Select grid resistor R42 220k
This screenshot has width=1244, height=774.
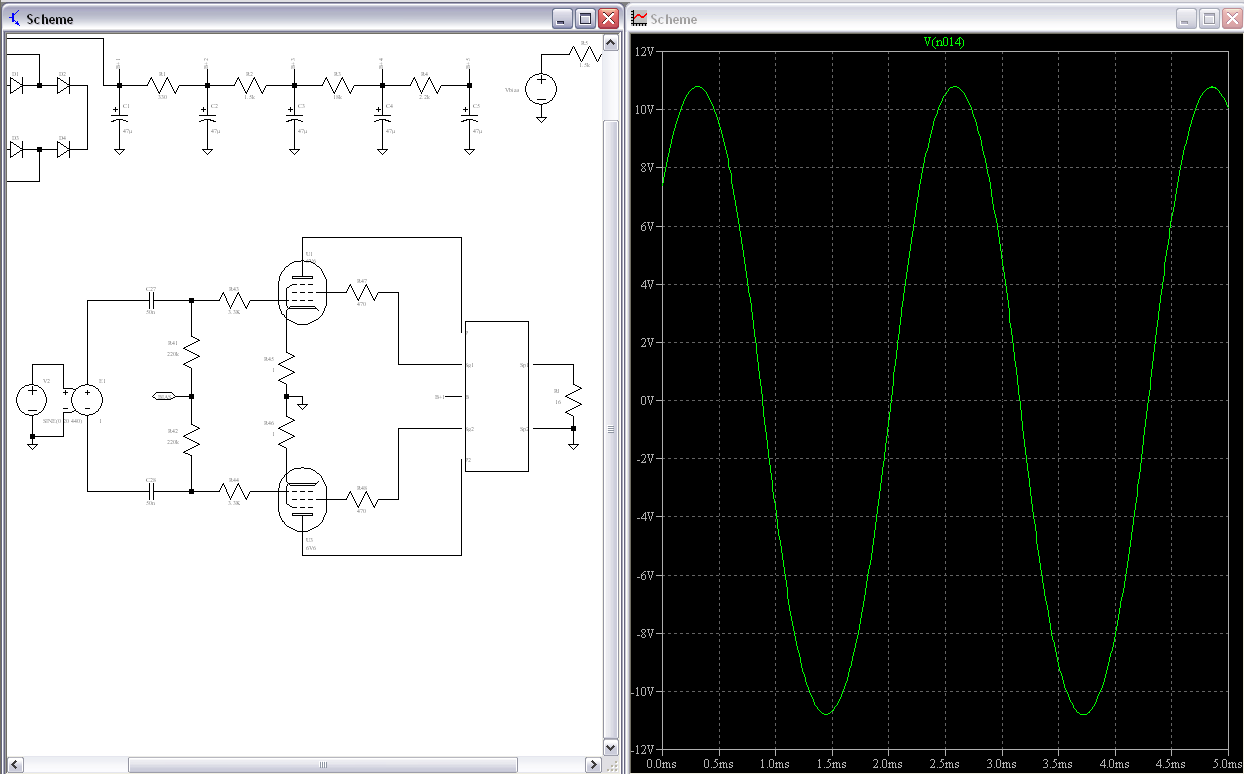[x=191, y=440]
